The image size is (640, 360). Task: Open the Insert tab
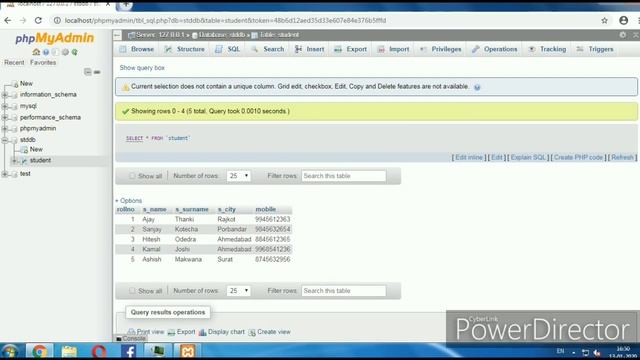point(310,49)
